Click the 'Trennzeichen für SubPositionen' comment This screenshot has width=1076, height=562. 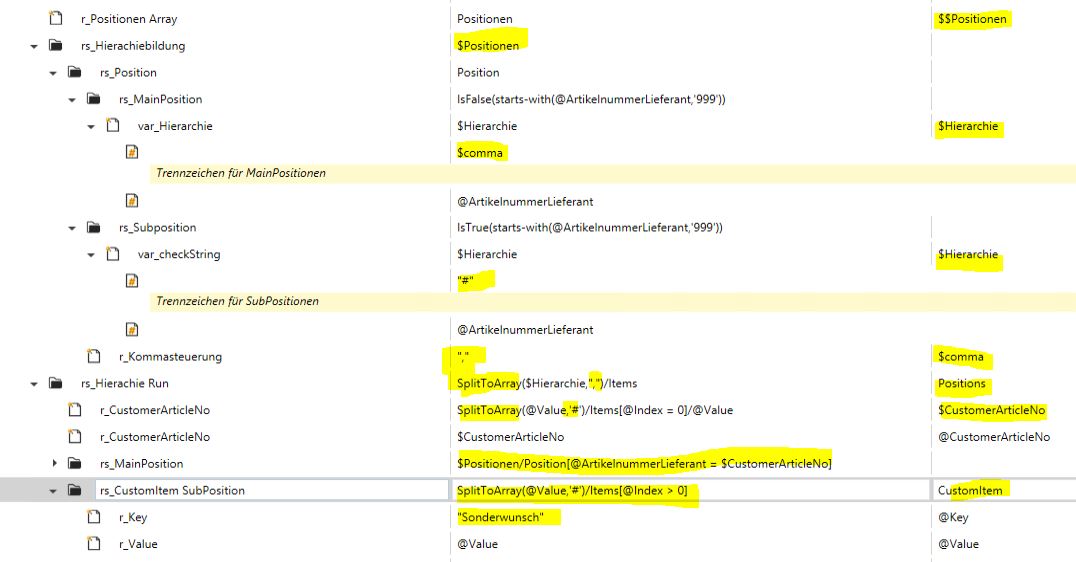pos(237,301)
